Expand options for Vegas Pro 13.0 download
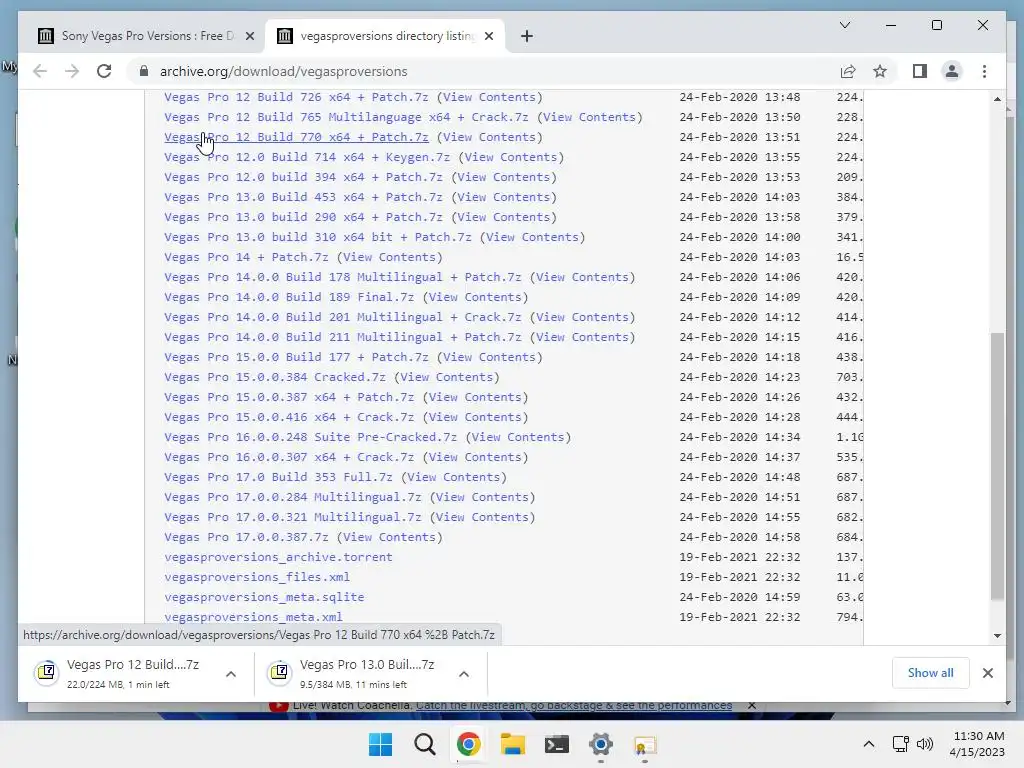The width and height of the screenshot is (1024, 768). 464,674
